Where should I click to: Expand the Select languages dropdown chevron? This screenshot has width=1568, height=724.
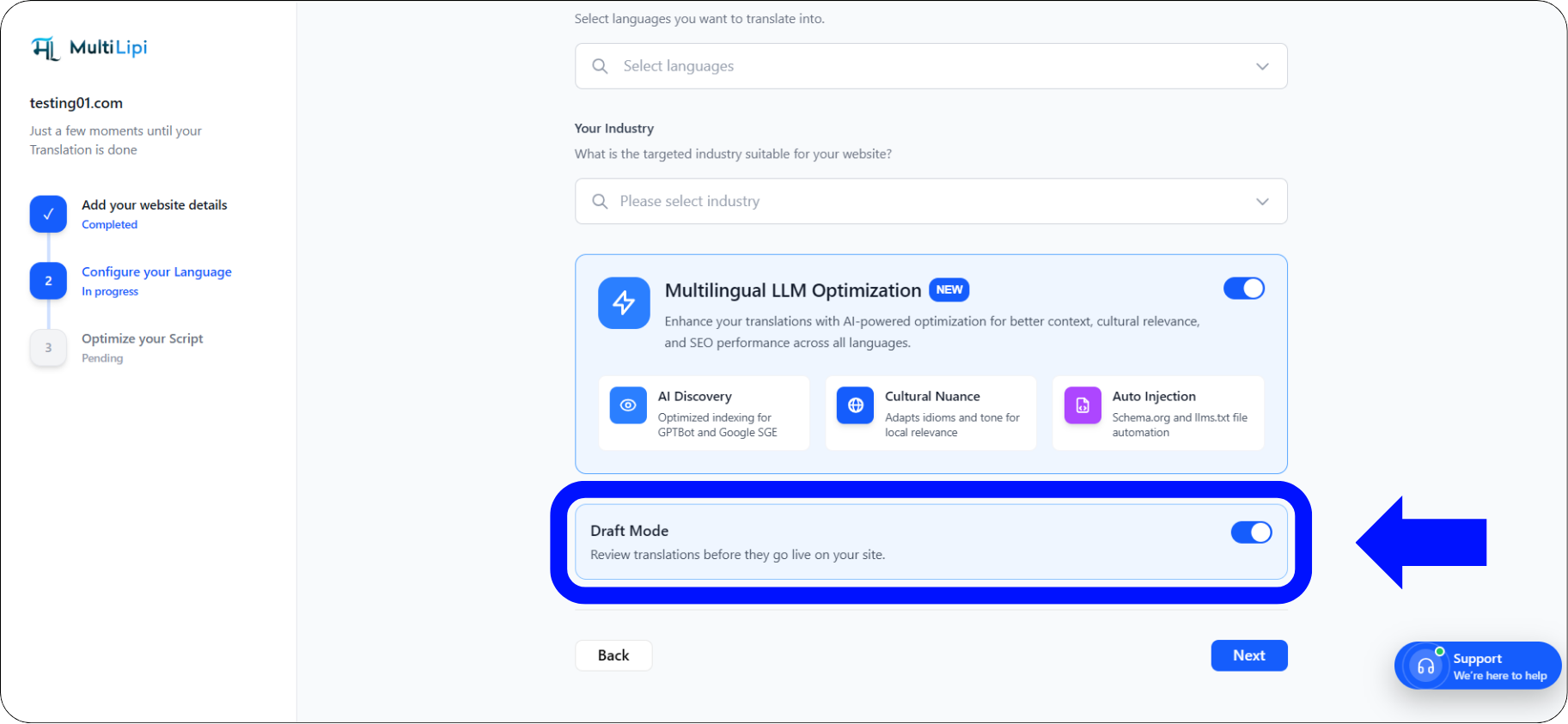1262,66
